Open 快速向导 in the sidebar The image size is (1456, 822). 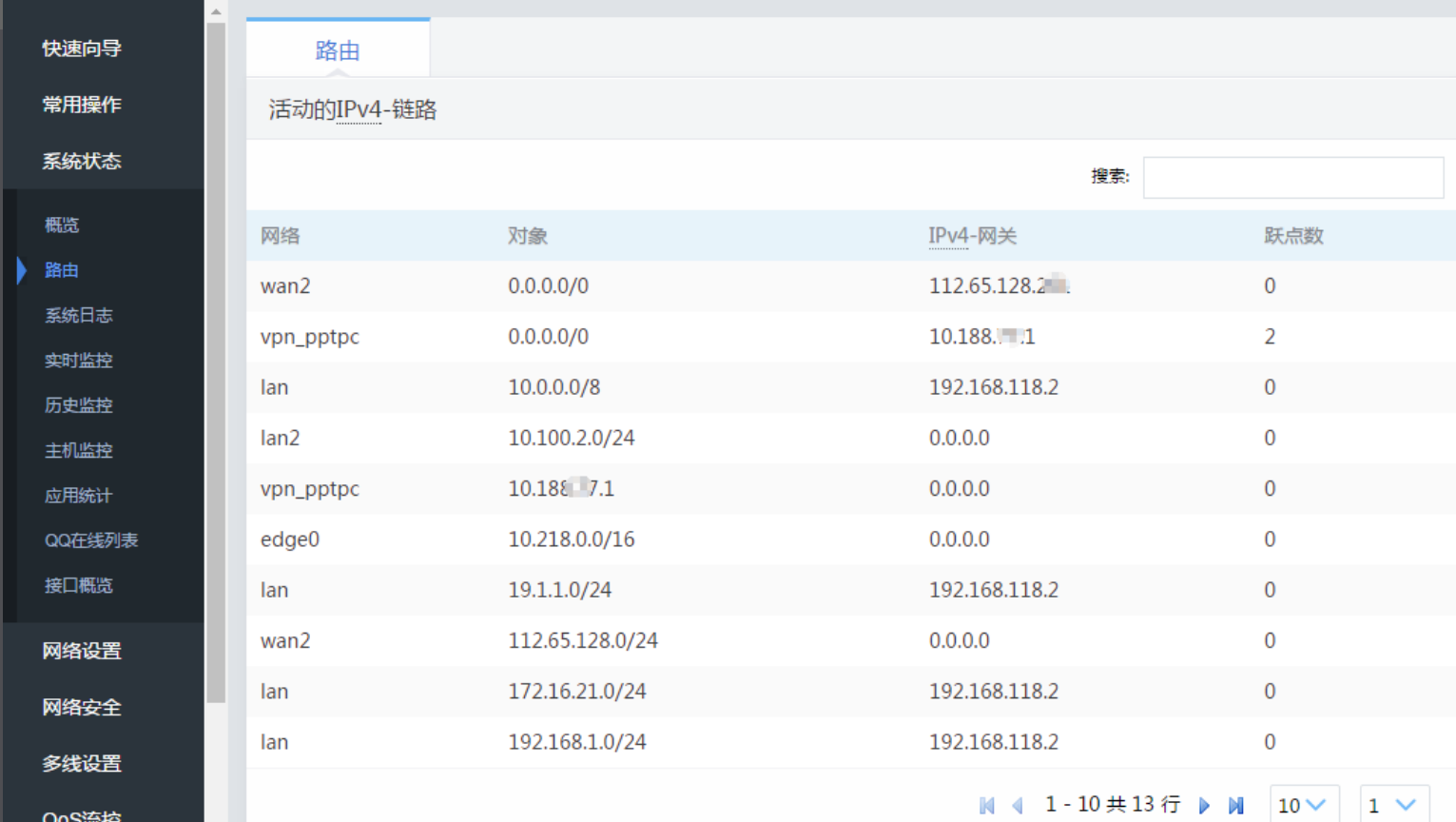click(82, 49)
